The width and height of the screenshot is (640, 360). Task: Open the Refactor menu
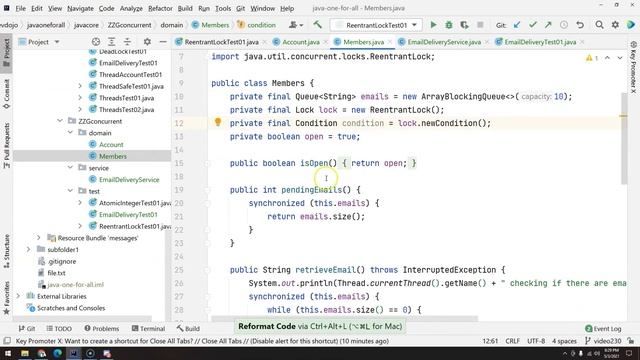coord(160,8)
